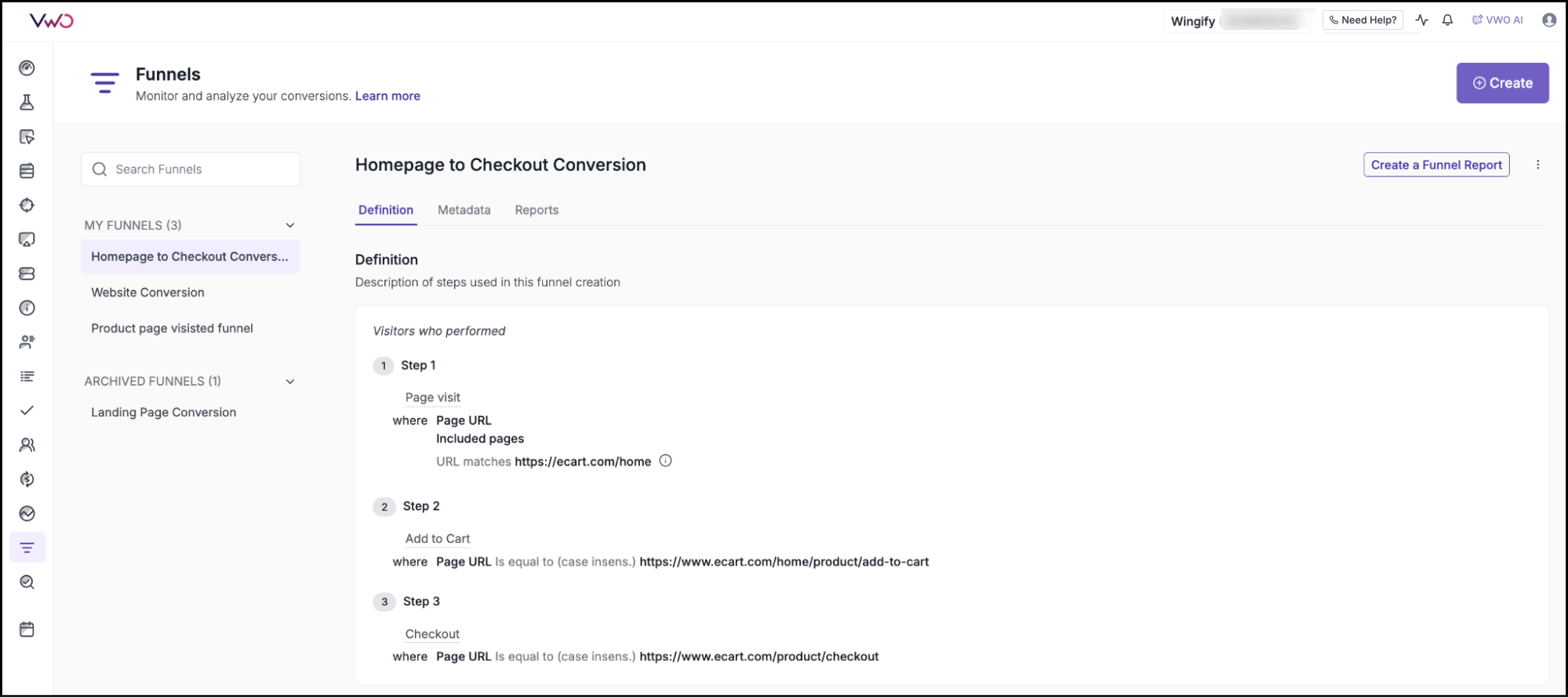Open the Visitors person icon in sidebar
The image size is (1568, 698).
point(27,445)
